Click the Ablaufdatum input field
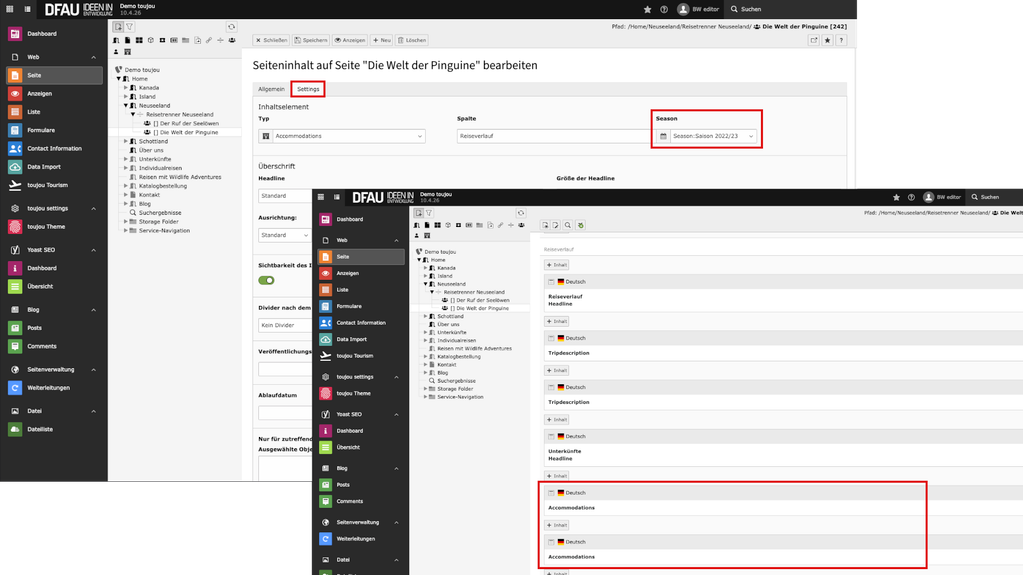Screen dimensions: 1023x575 pos(284,412)
